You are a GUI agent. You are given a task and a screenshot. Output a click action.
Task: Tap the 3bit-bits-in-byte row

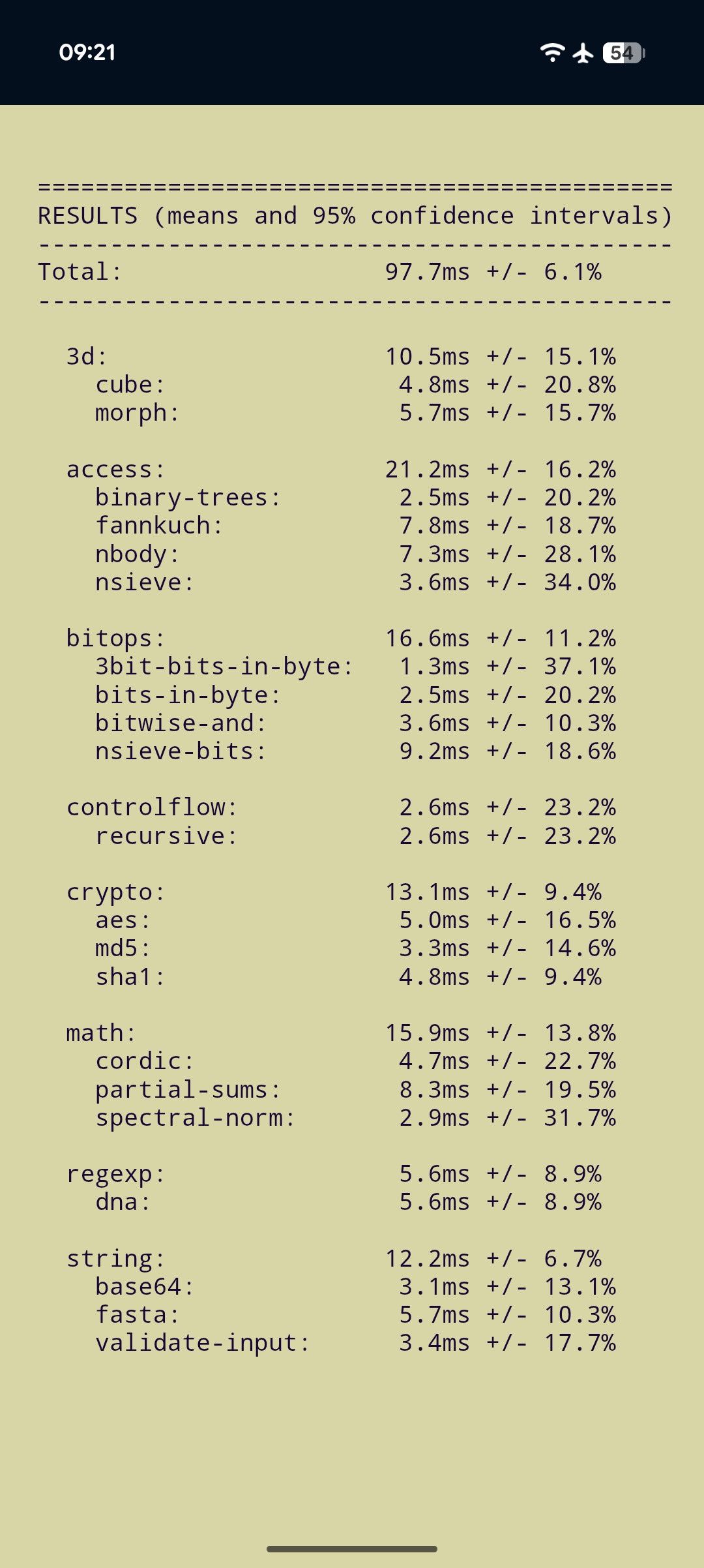click(x=355, y=667)
